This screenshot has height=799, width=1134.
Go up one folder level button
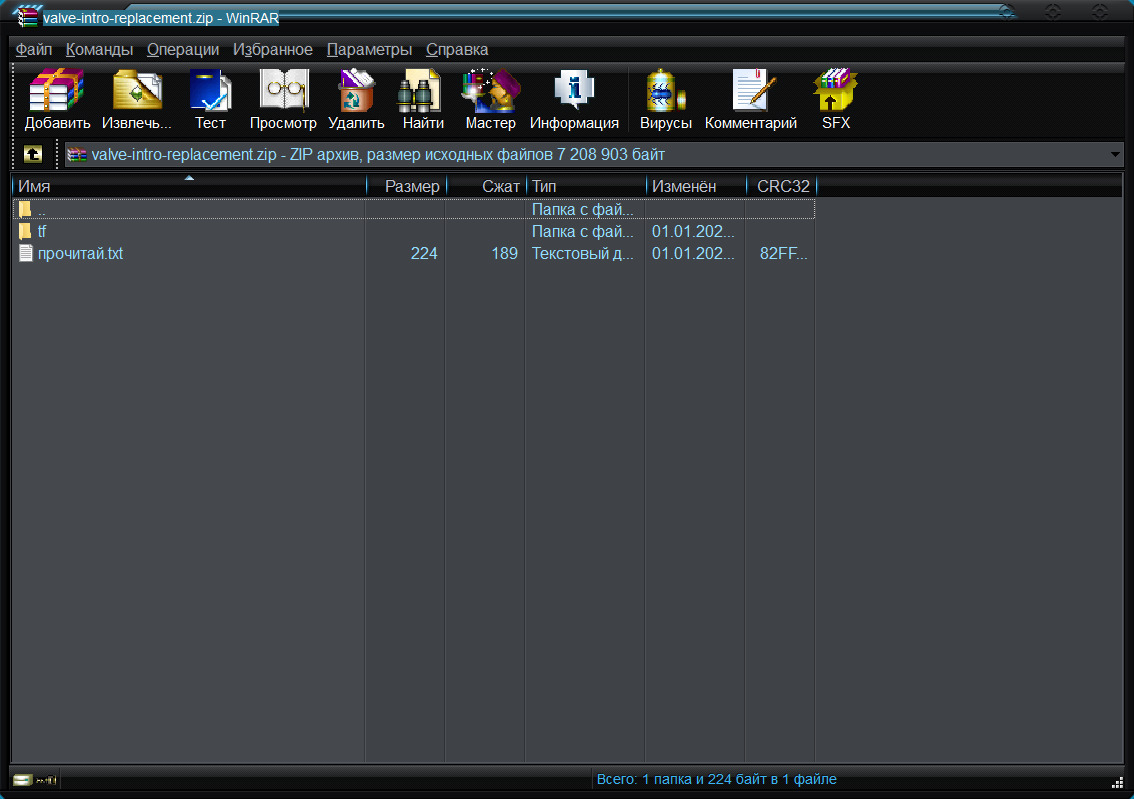33,154
